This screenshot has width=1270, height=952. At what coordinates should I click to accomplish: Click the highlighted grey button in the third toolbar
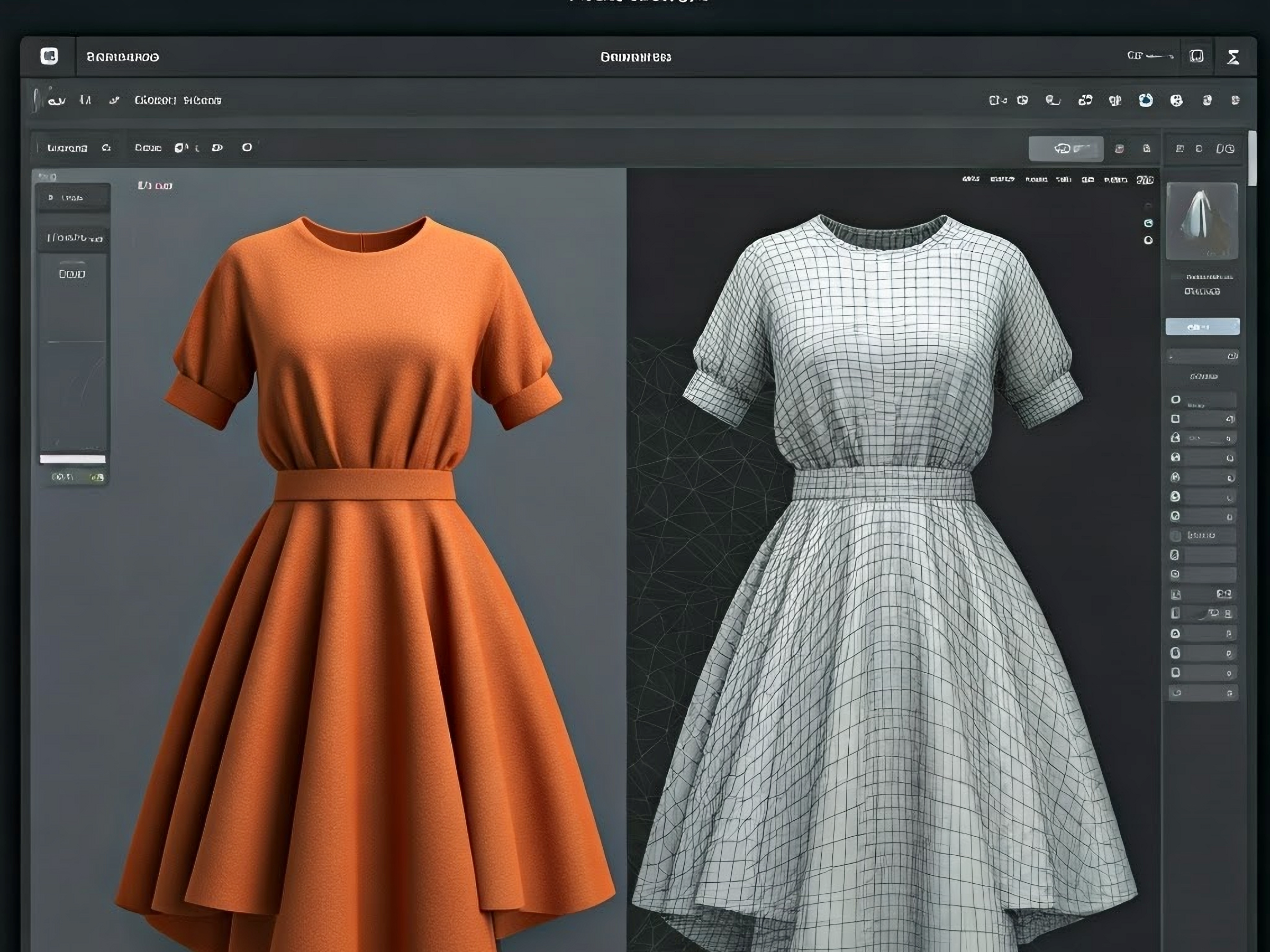coord(1066,149)
